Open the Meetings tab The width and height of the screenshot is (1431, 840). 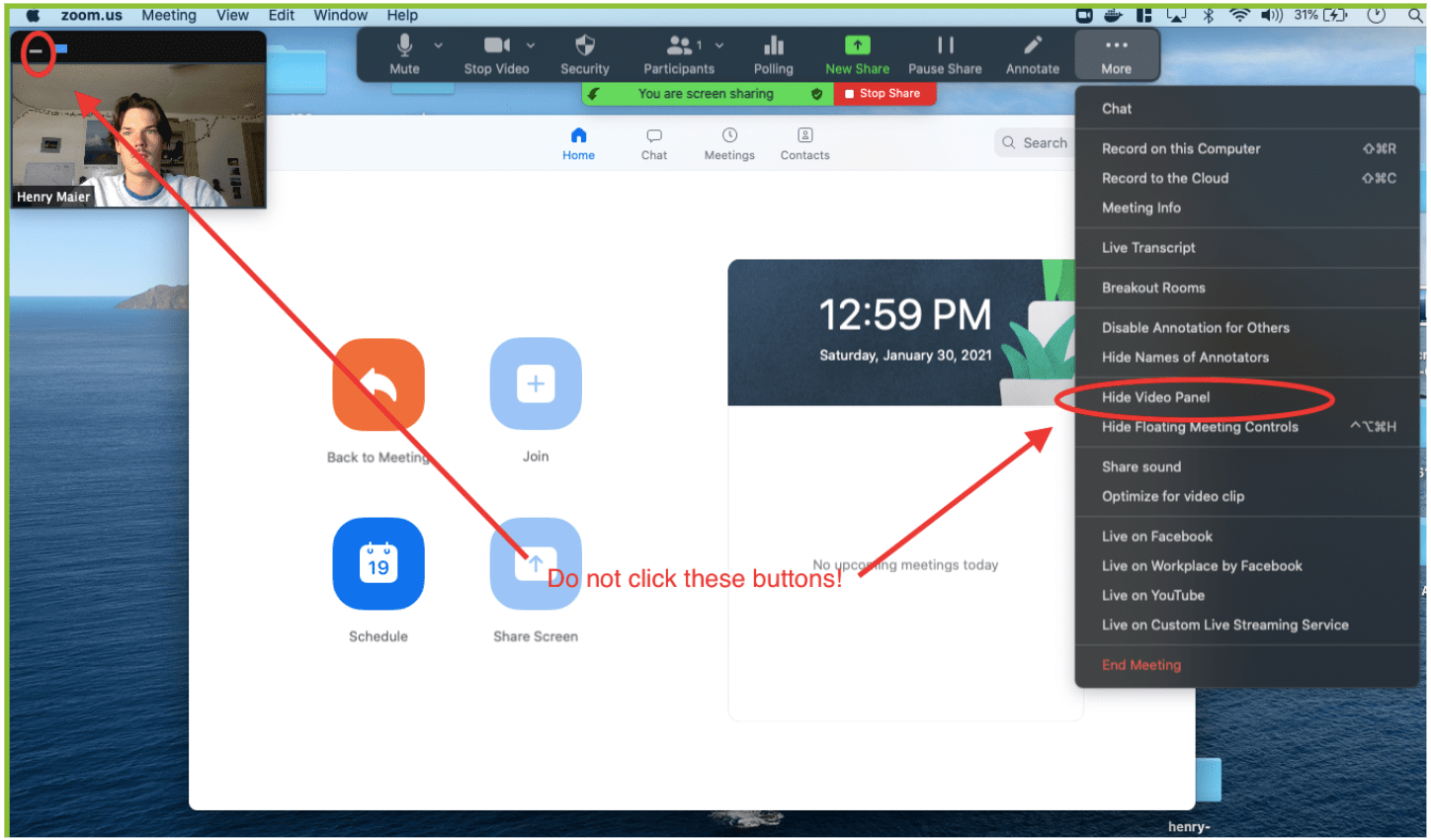(729, 143)
